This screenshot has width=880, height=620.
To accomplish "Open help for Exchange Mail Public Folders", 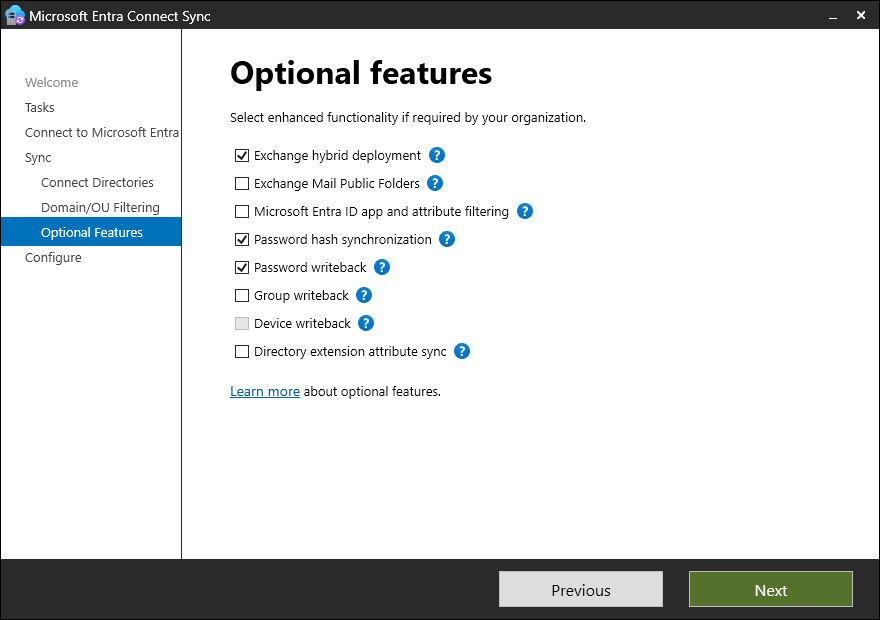I will point(435,184).
